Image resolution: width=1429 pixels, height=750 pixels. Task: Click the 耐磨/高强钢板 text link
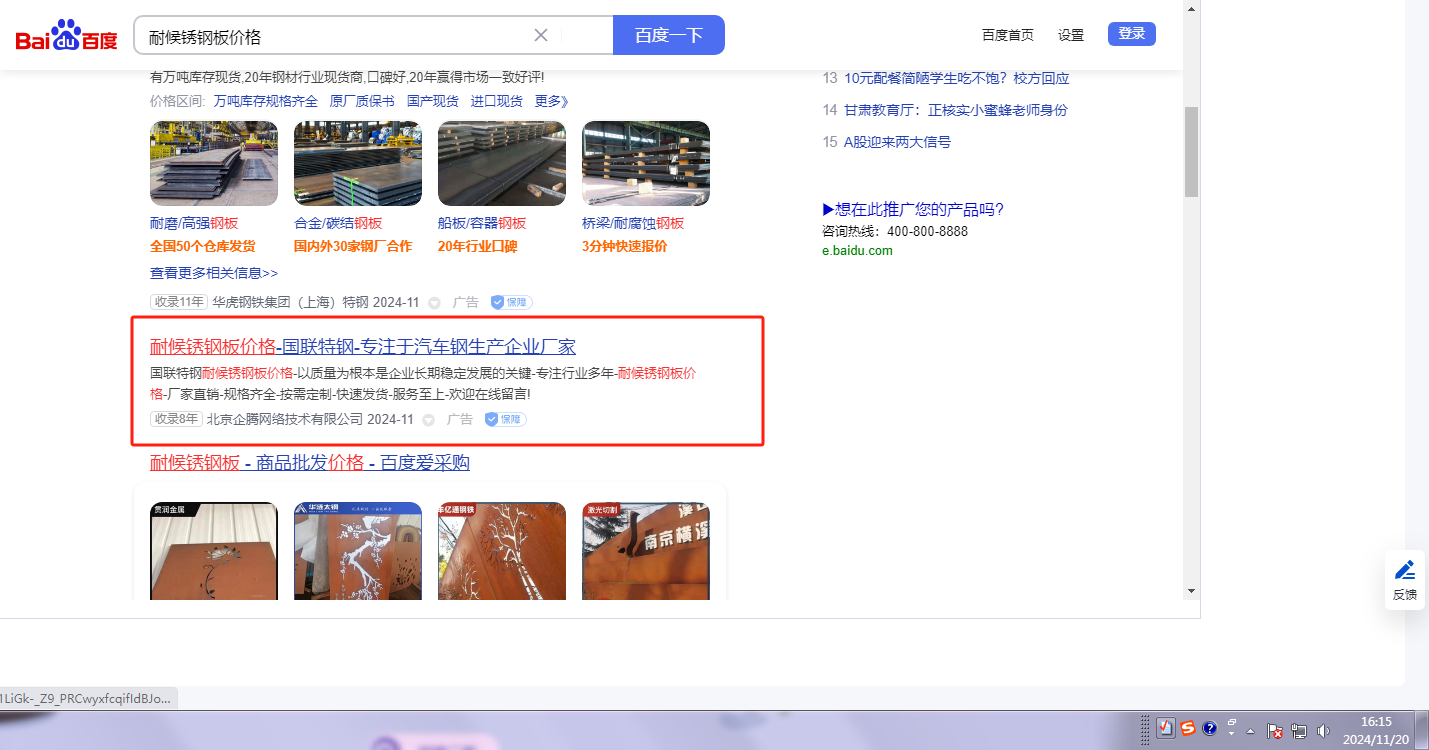point(194,223)
